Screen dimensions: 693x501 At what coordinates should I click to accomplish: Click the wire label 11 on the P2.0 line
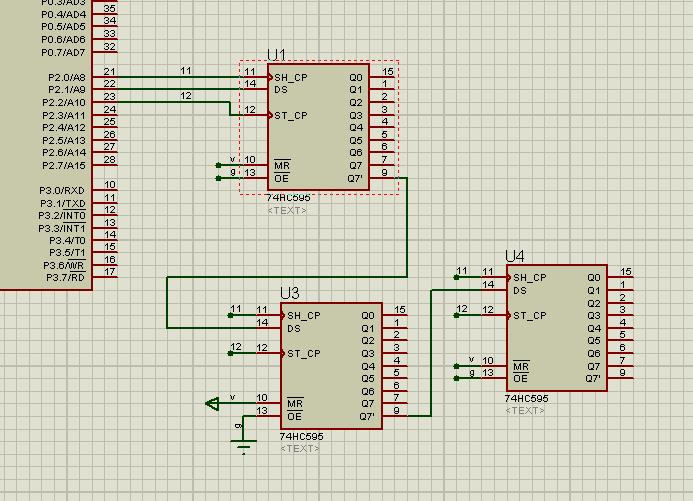tap(186, 71)
